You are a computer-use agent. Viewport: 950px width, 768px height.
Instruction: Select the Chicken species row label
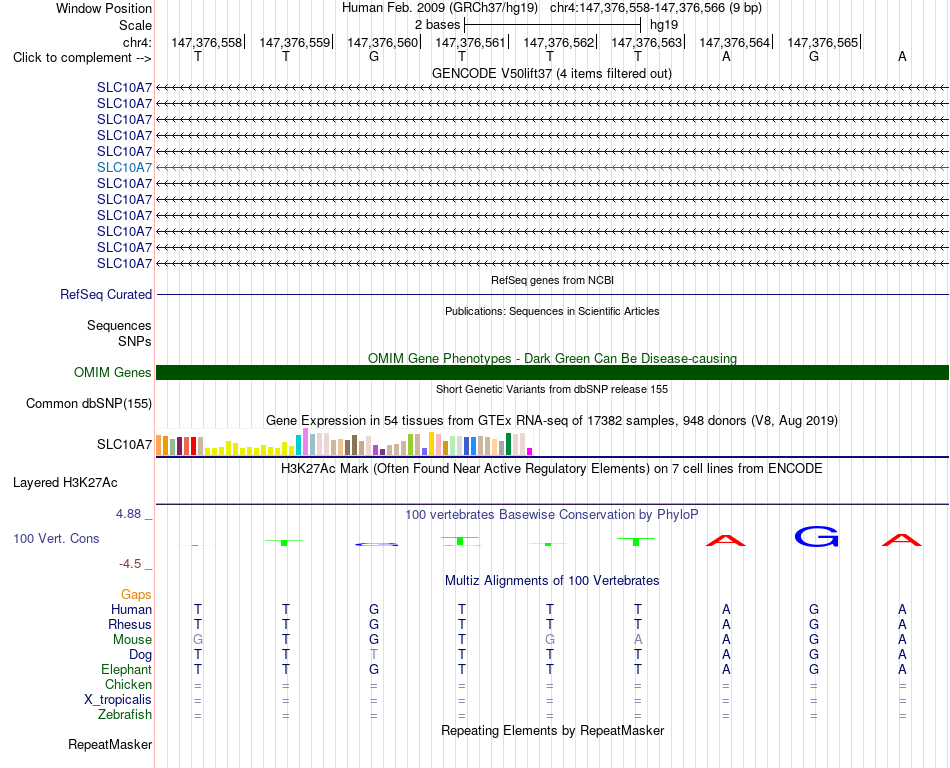pos(128,684)
